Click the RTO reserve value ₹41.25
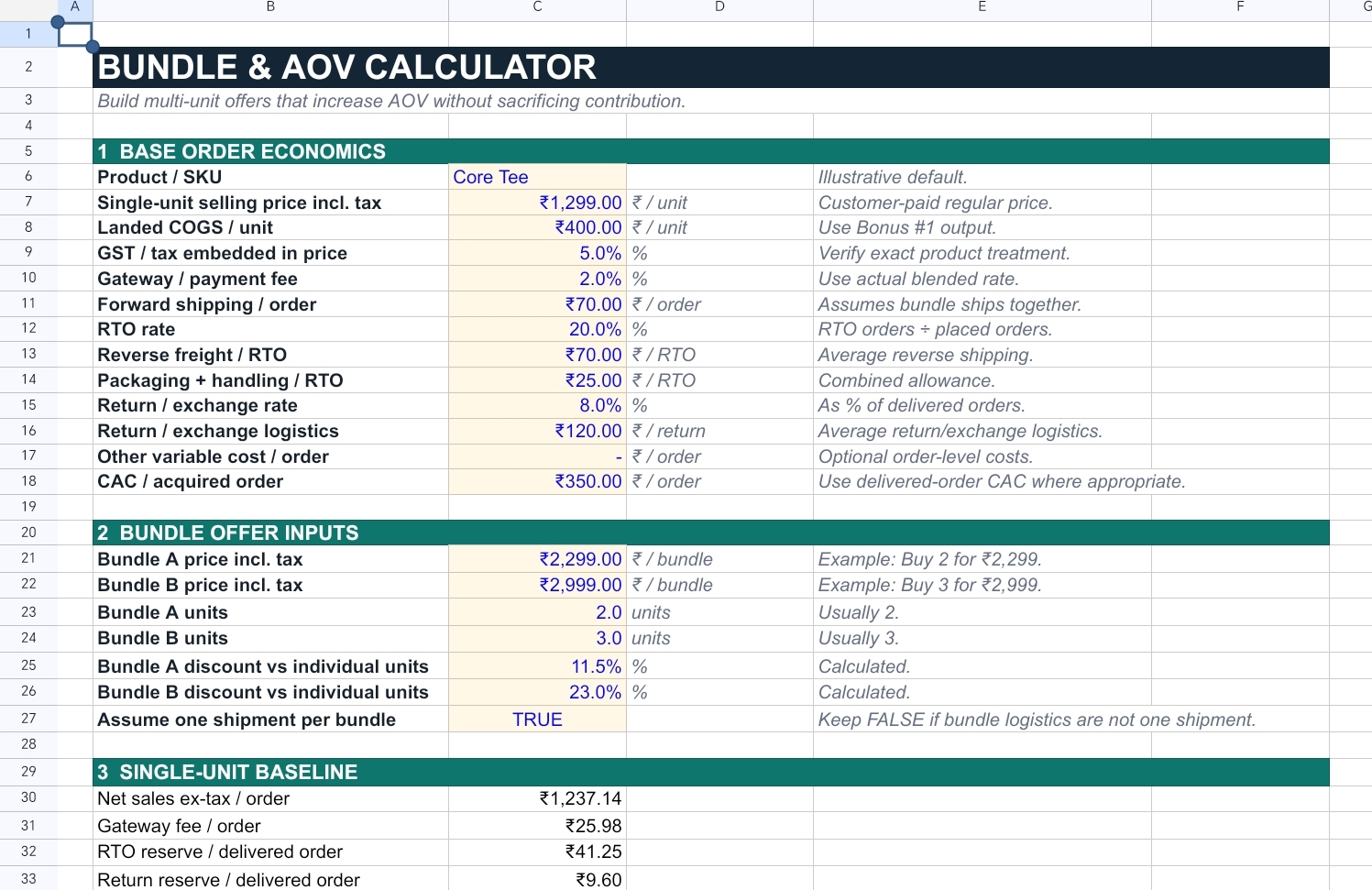 point(593,852)
